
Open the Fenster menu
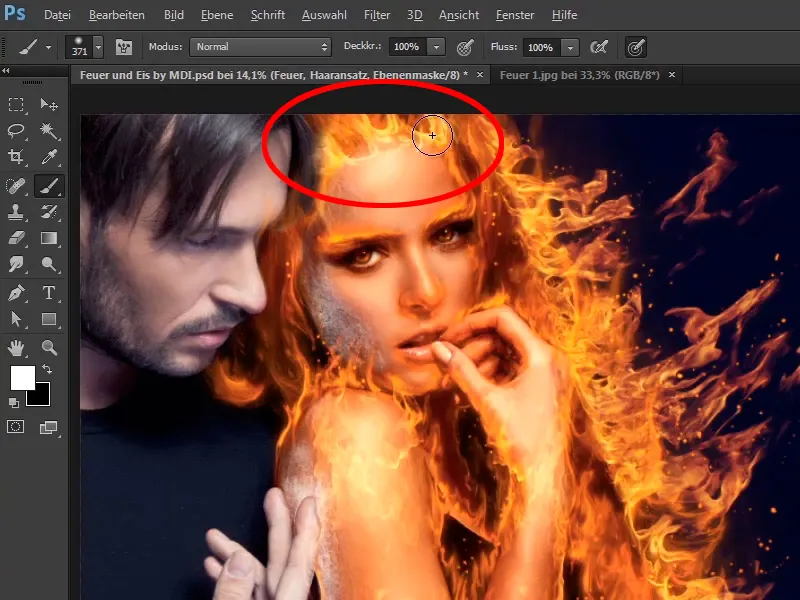tap(515, 15)
